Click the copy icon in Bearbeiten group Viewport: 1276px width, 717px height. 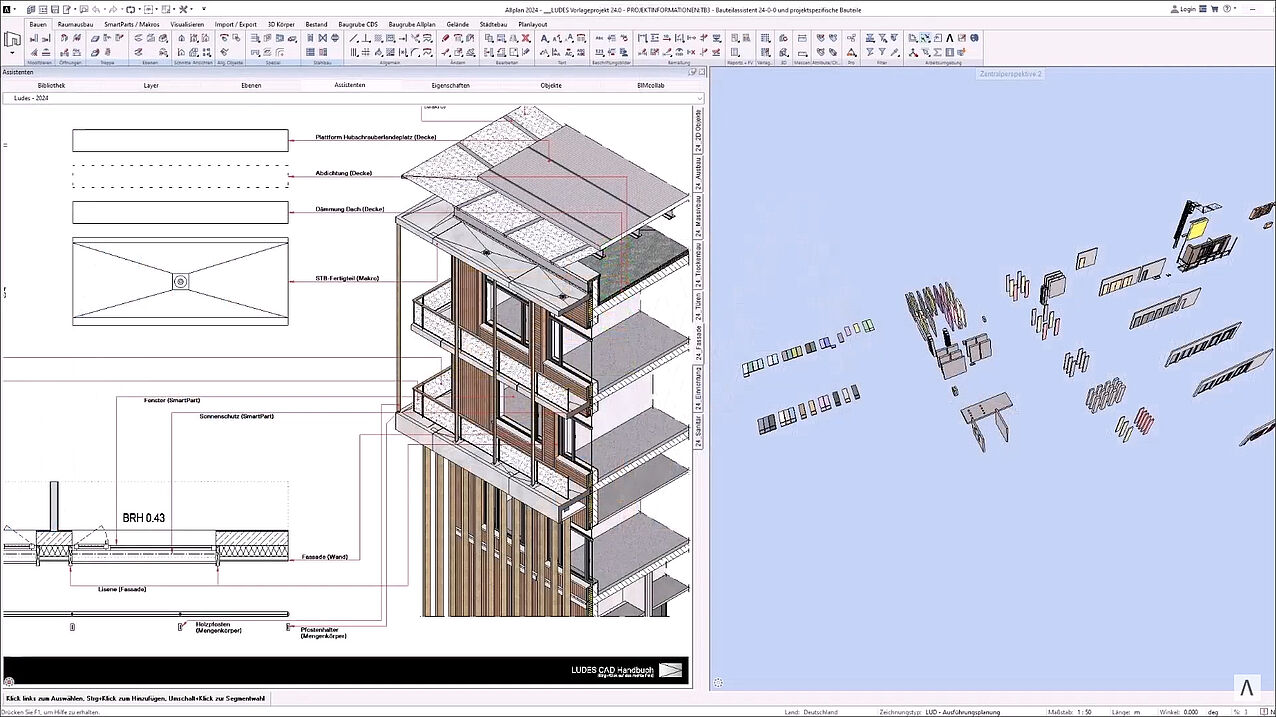click(487, 38)
